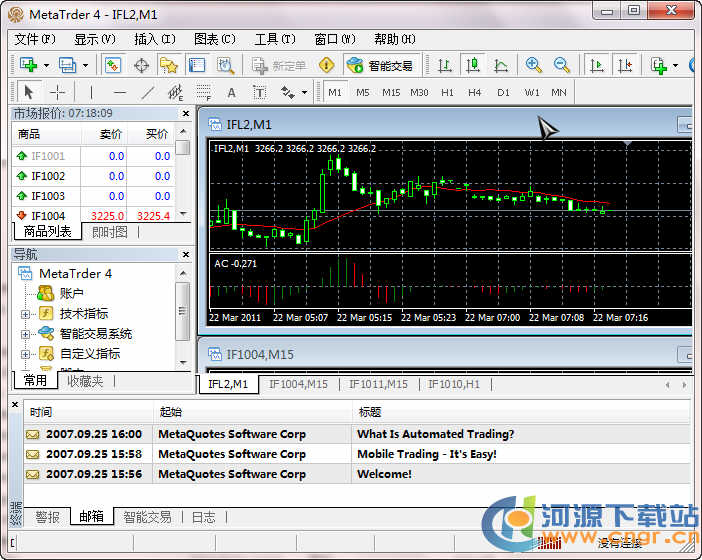Screen dimensions: 702x560
Task: Select the horizontal line tool
Action: 119,92
